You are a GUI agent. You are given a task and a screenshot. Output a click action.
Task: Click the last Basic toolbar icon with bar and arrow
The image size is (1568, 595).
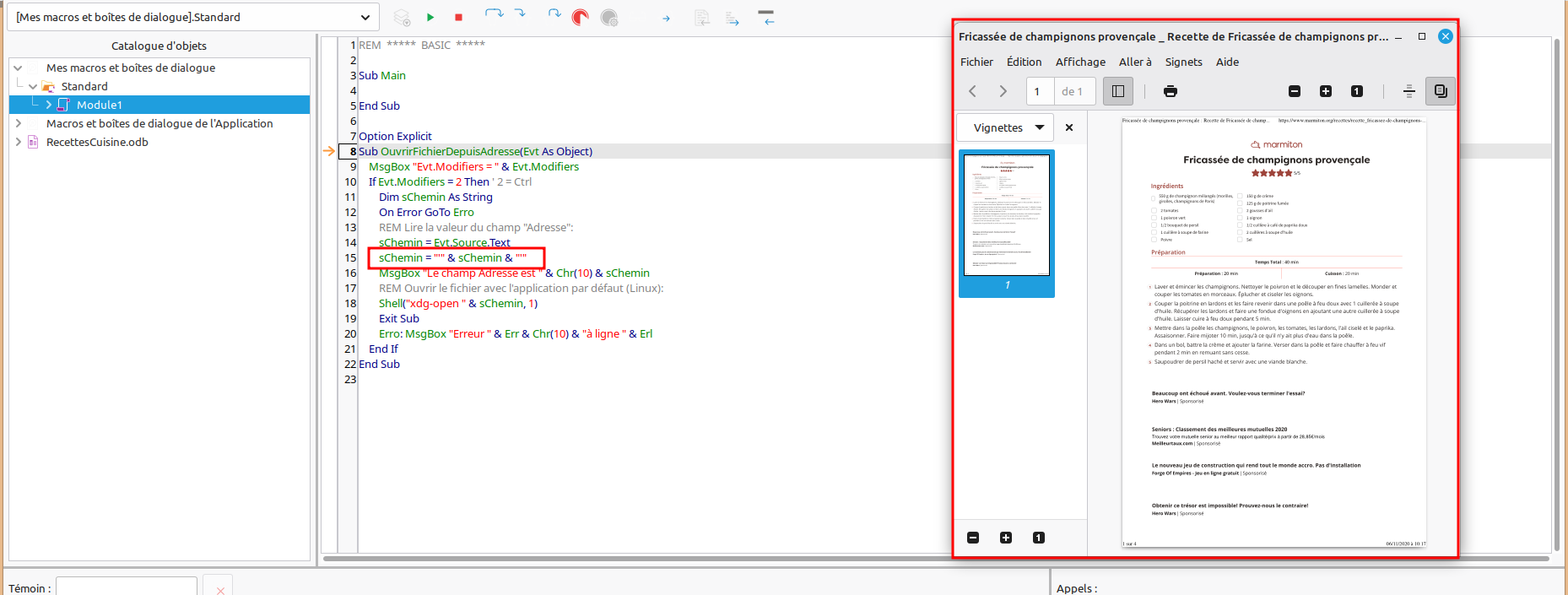[766, 18]
